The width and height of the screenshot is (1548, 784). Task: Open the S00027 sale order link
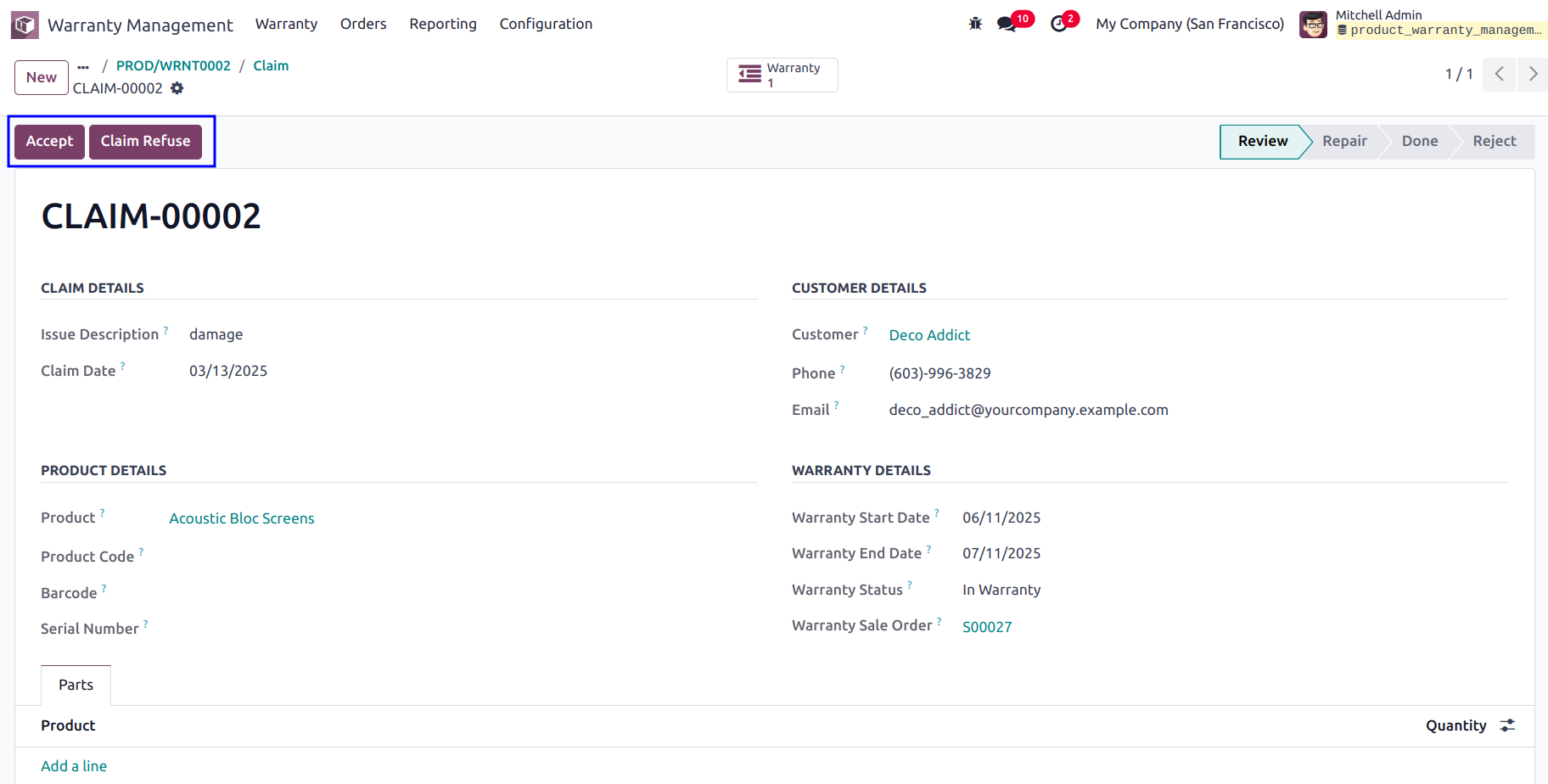987,627
